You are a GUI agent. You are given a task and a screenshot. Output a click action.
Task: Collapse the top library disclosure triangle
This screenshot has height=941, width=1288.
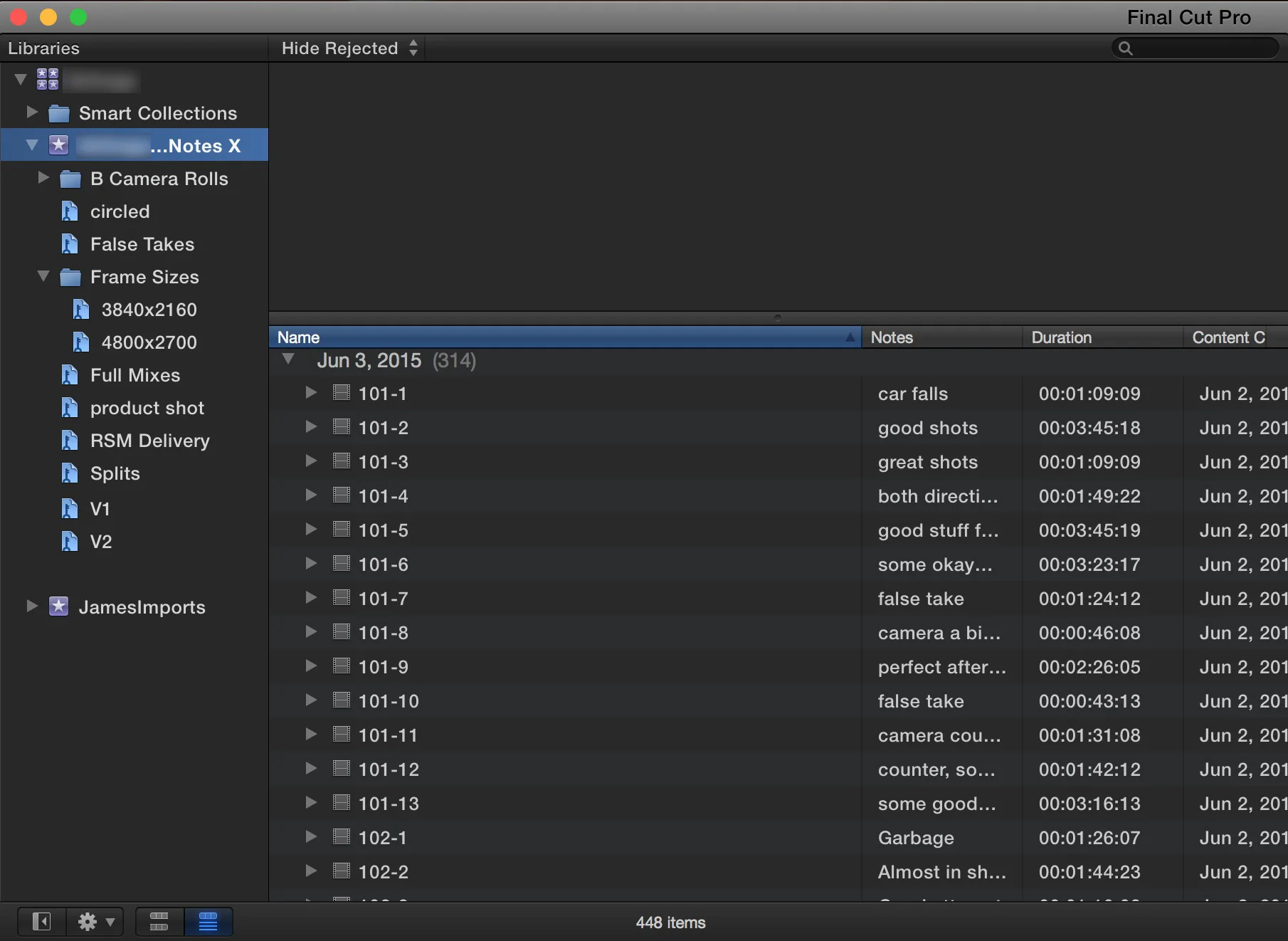coord(21,79)
